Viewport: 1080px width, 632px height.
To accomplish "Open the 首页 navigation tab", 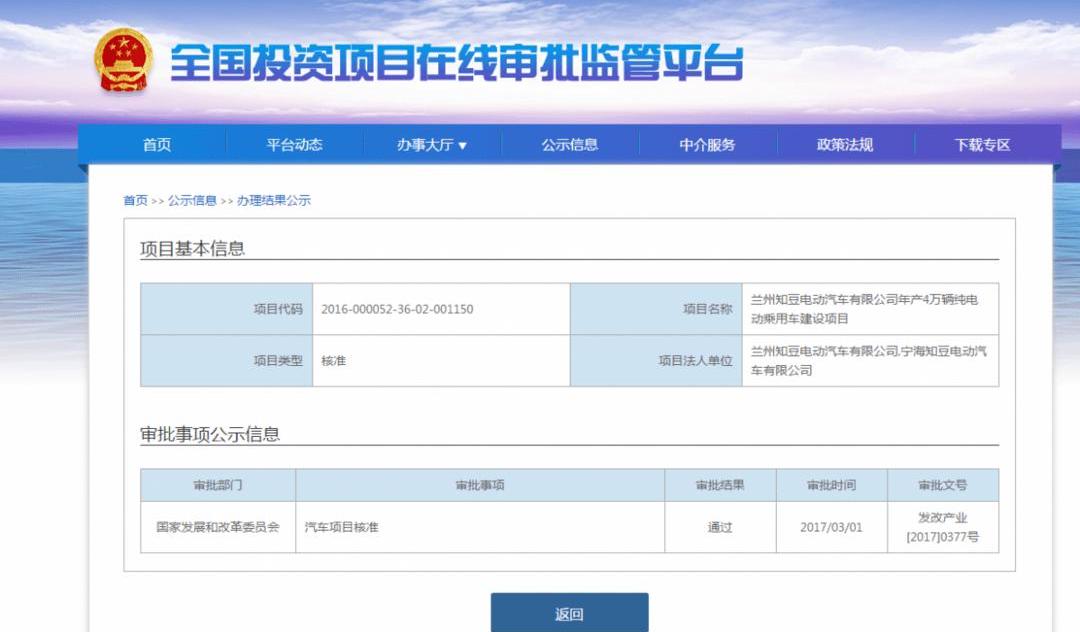I will pos(157,145).
